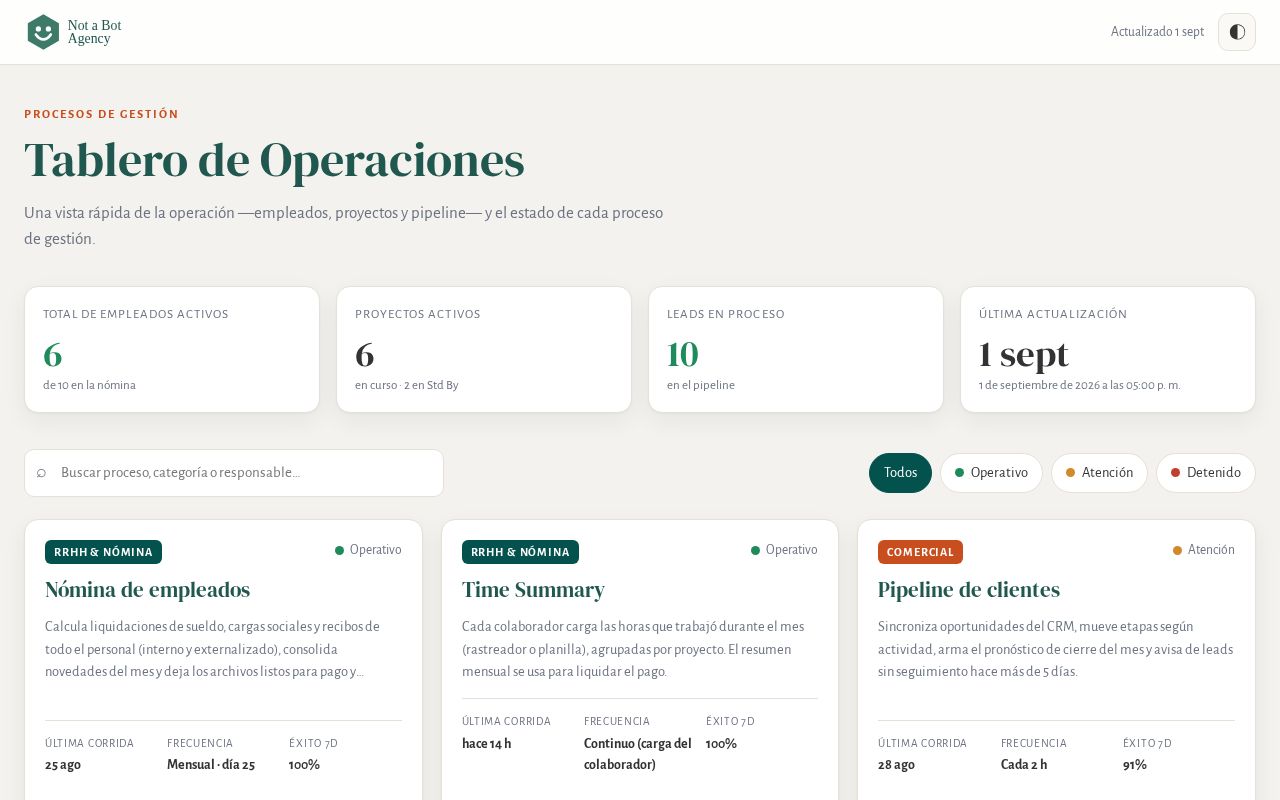This screenshot has width=1280, height=800.
Task: Click the '91%' éxito value
Action: pos(1135,765)
